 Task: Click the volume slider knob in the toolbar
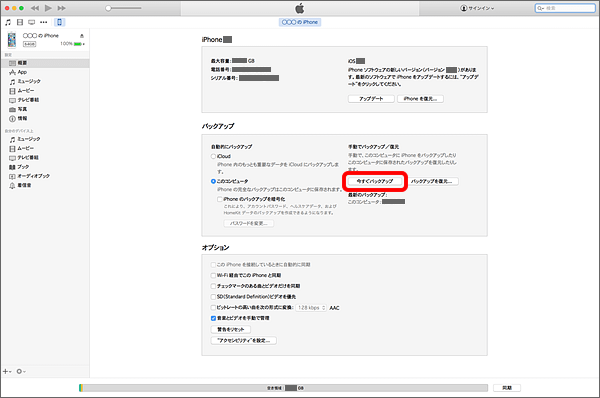[108, 8]
